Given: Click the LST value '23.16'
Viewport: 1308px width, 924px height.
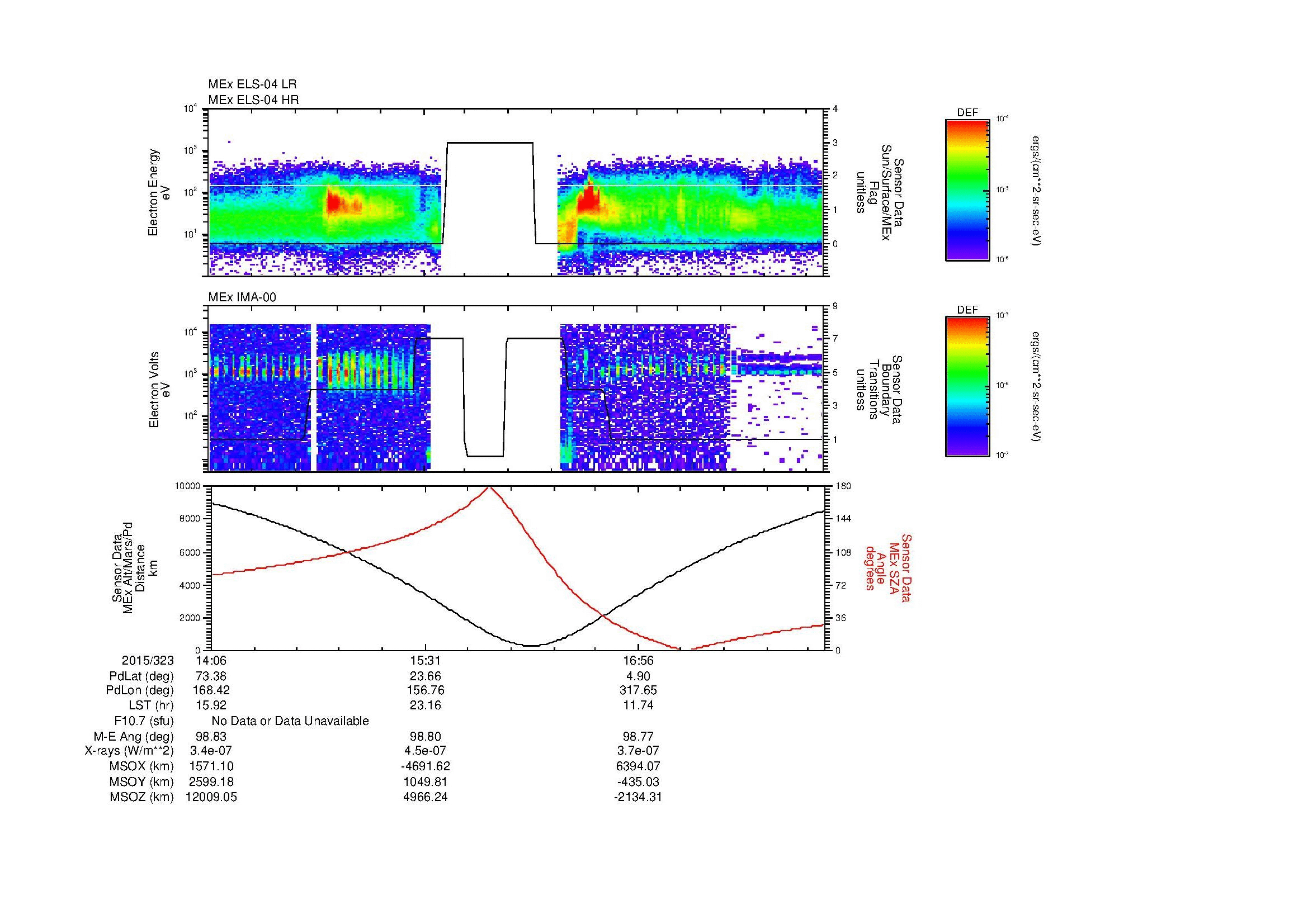Looking at the screenshot, I should [425, 705].
